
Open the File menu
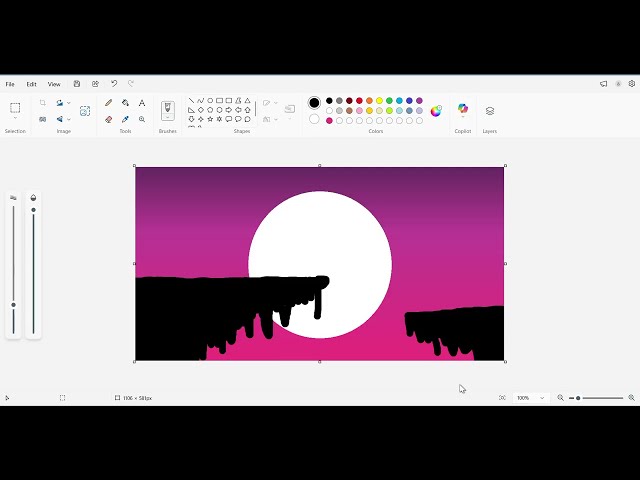10,84
